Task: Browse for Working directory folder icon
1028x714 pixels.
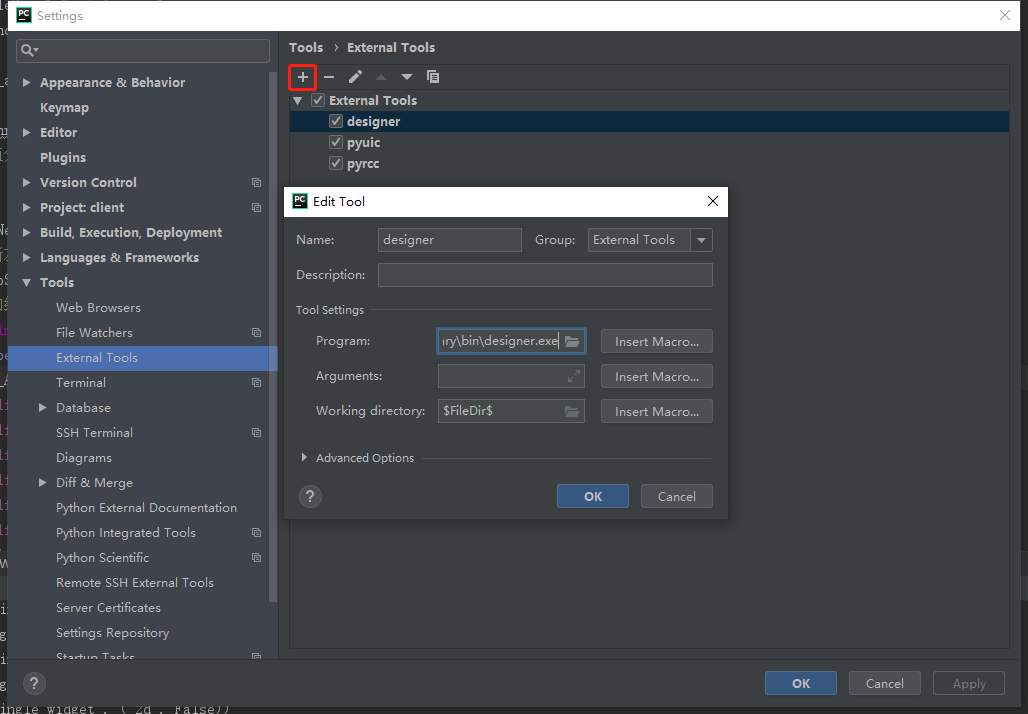Action: click(x=572, y=411)
